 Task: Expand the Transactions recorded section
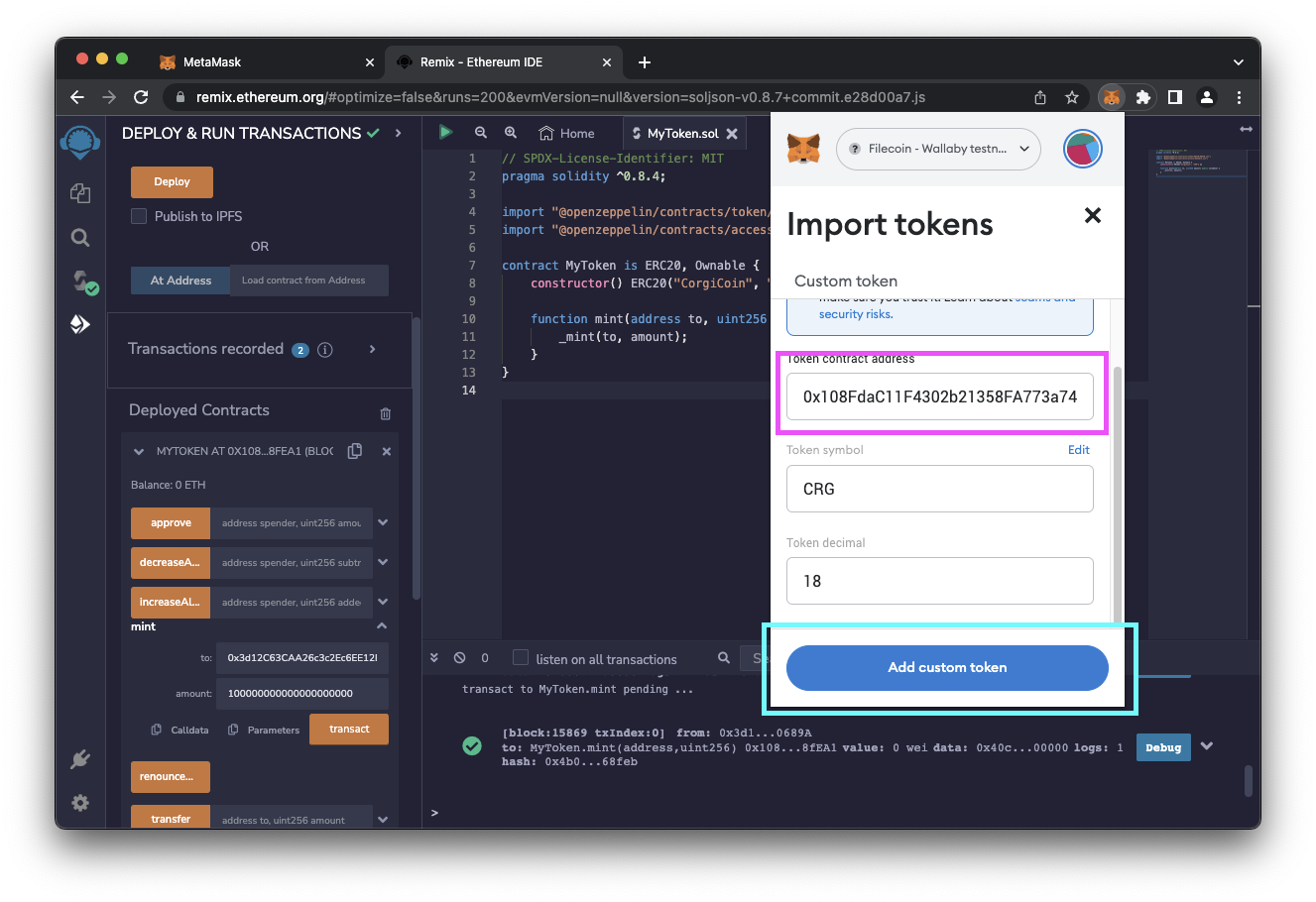tap(373, 349)
